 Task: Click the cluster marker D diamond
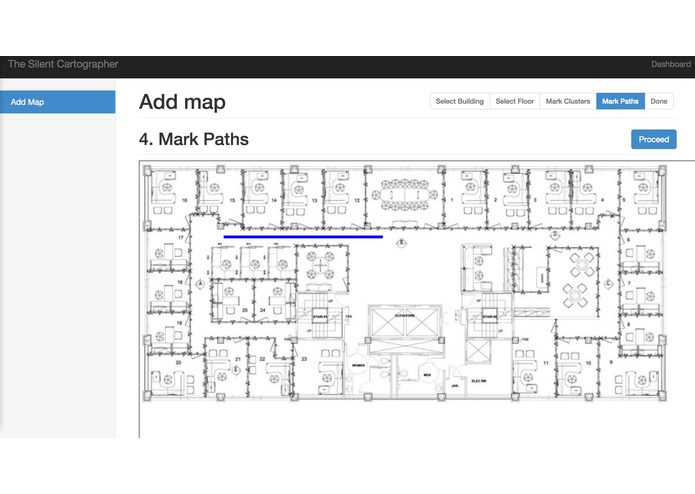[x=554, y=234]
